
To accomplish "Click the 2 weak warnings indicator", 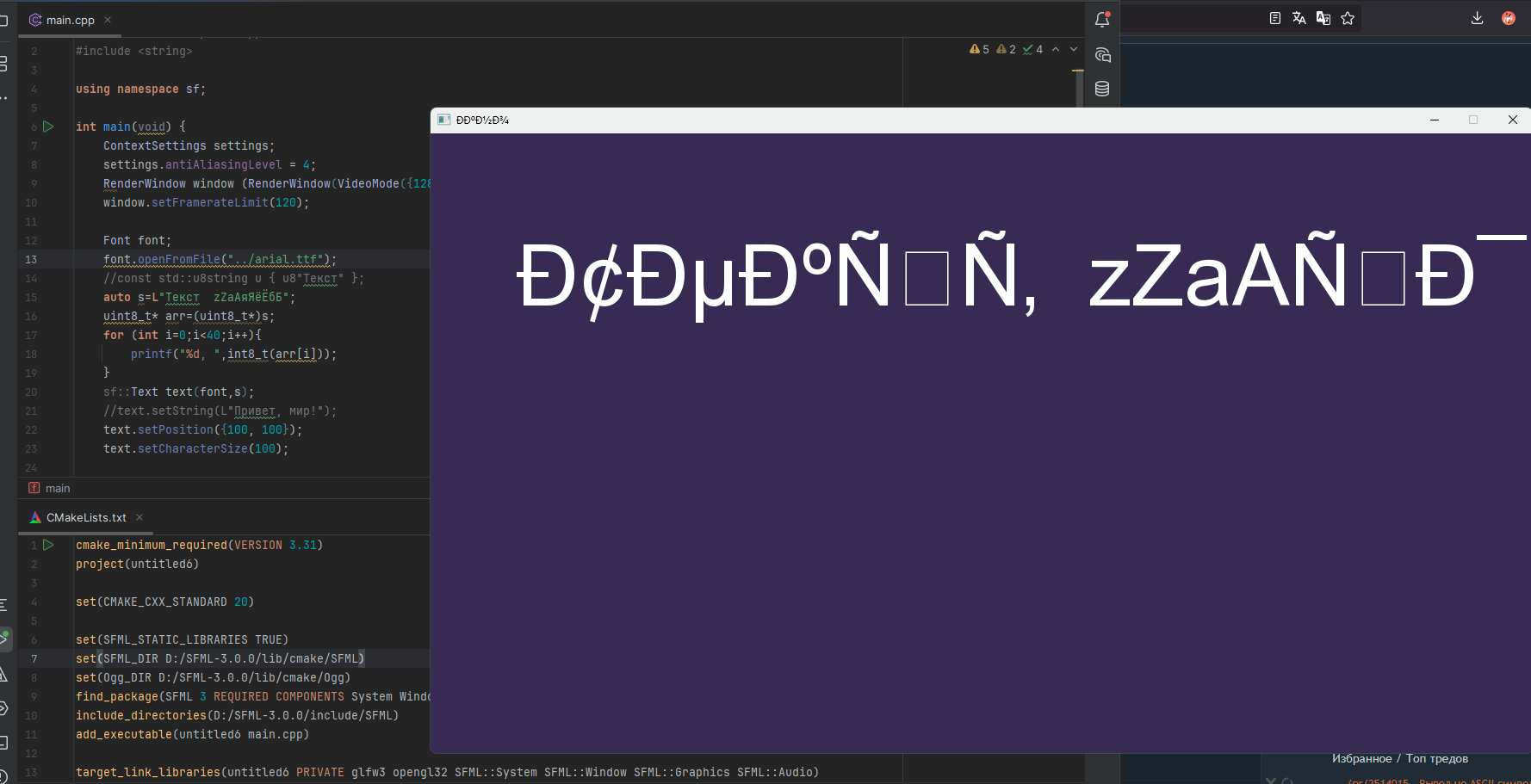I will click(1006, 49).
